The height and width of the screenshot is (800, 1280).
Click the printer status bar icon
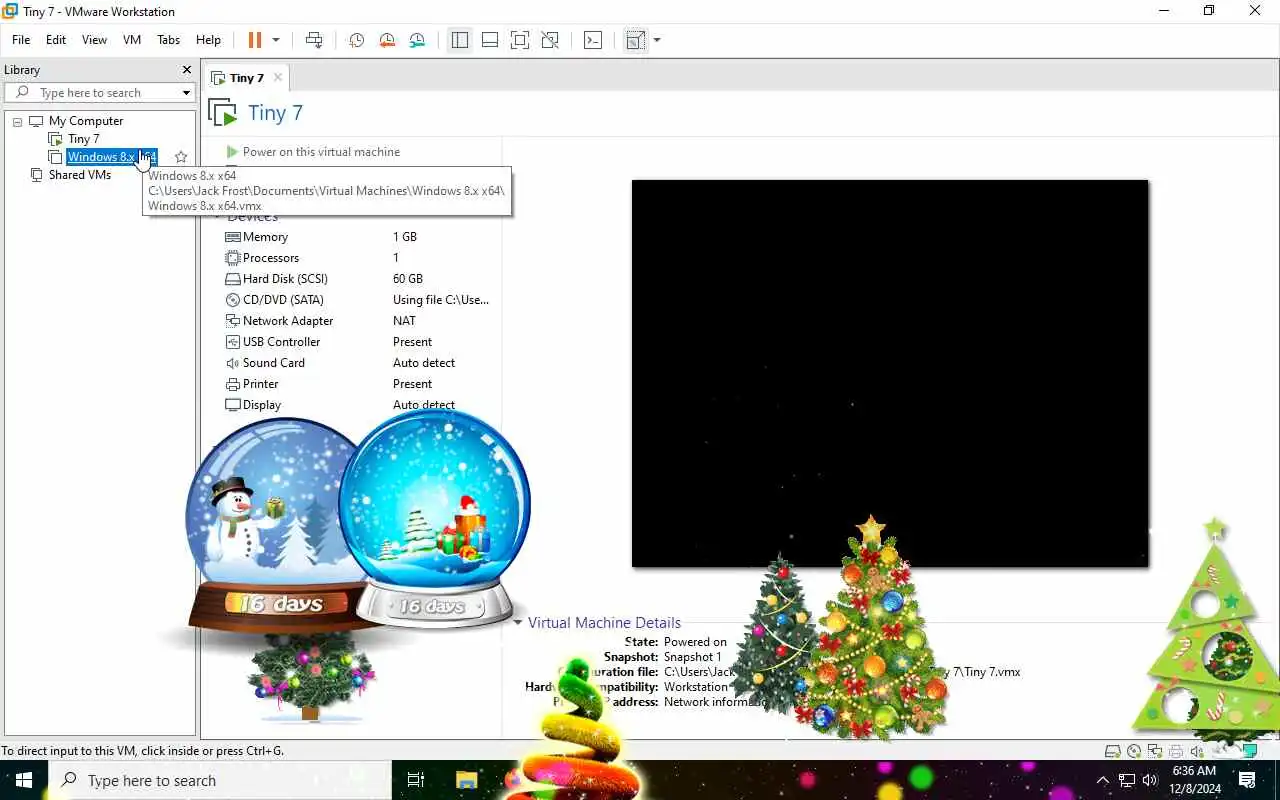pyautogui.click(x=1176, y=751)
